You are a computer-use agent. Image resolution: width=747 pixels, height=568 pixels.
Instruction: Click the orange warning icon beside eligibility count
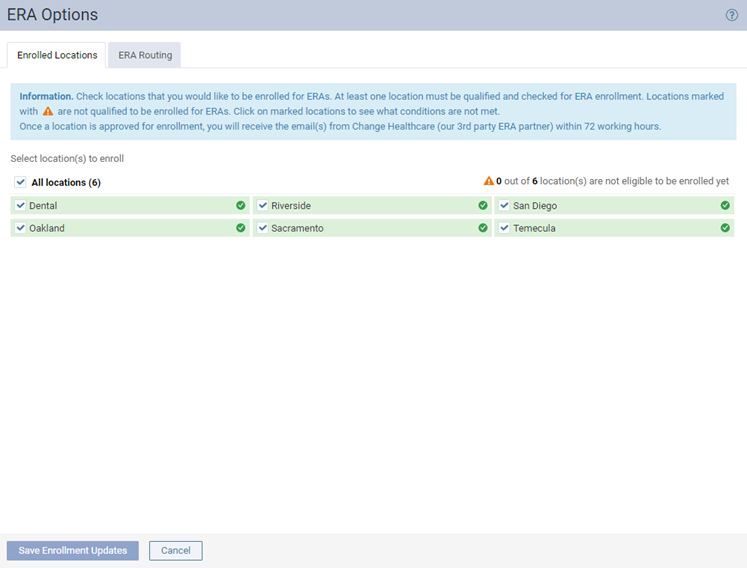tap(488, 182)
